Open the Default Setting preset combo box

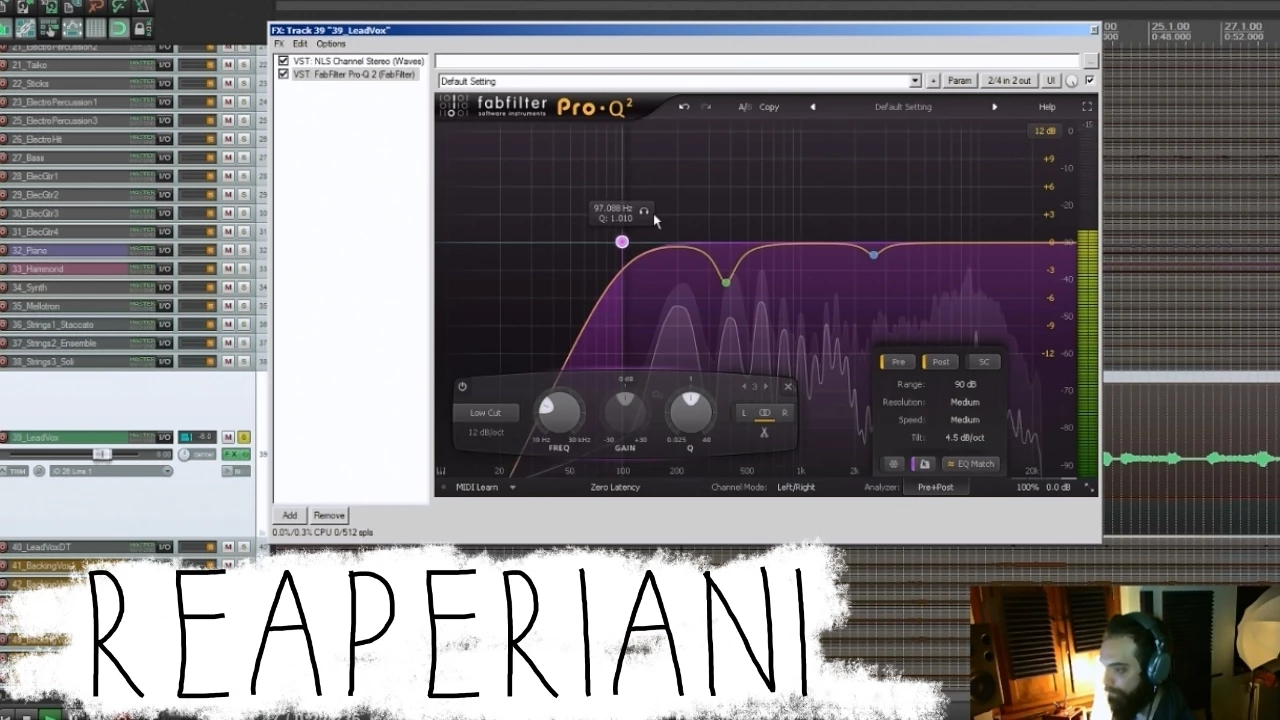coord(679,81)
